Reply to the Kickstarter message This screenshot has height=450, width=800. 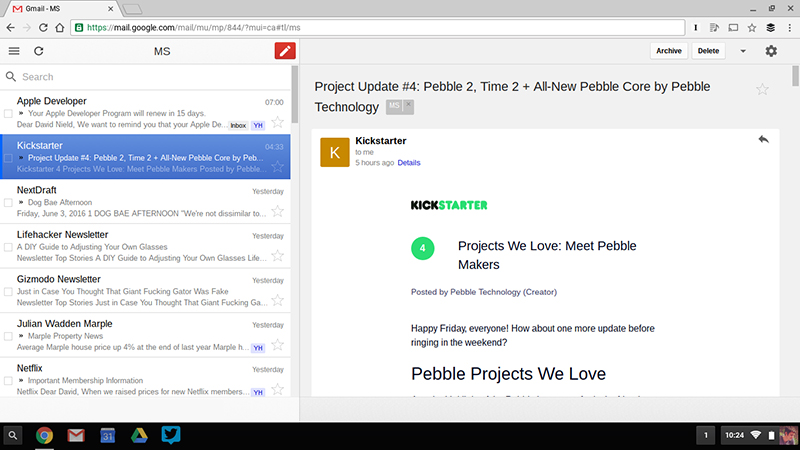coord(763,139)
